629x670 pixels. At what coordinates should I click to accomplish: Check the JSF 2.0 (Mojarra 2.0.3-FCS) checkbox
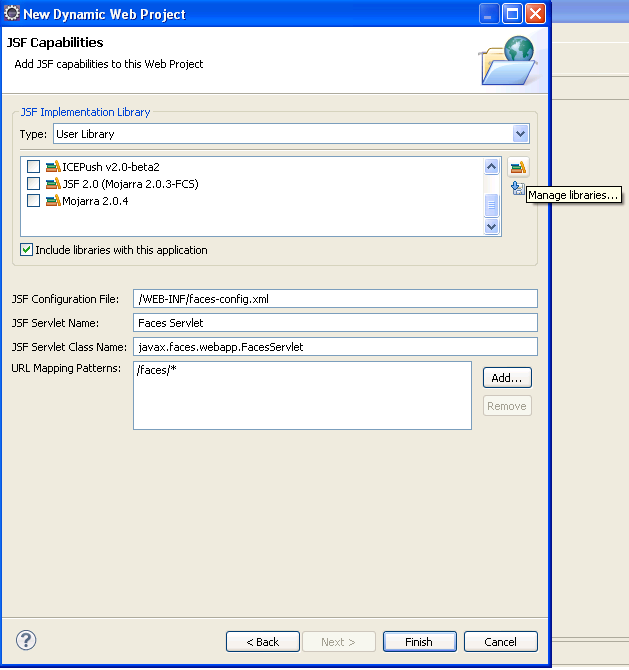coord(33,184)
